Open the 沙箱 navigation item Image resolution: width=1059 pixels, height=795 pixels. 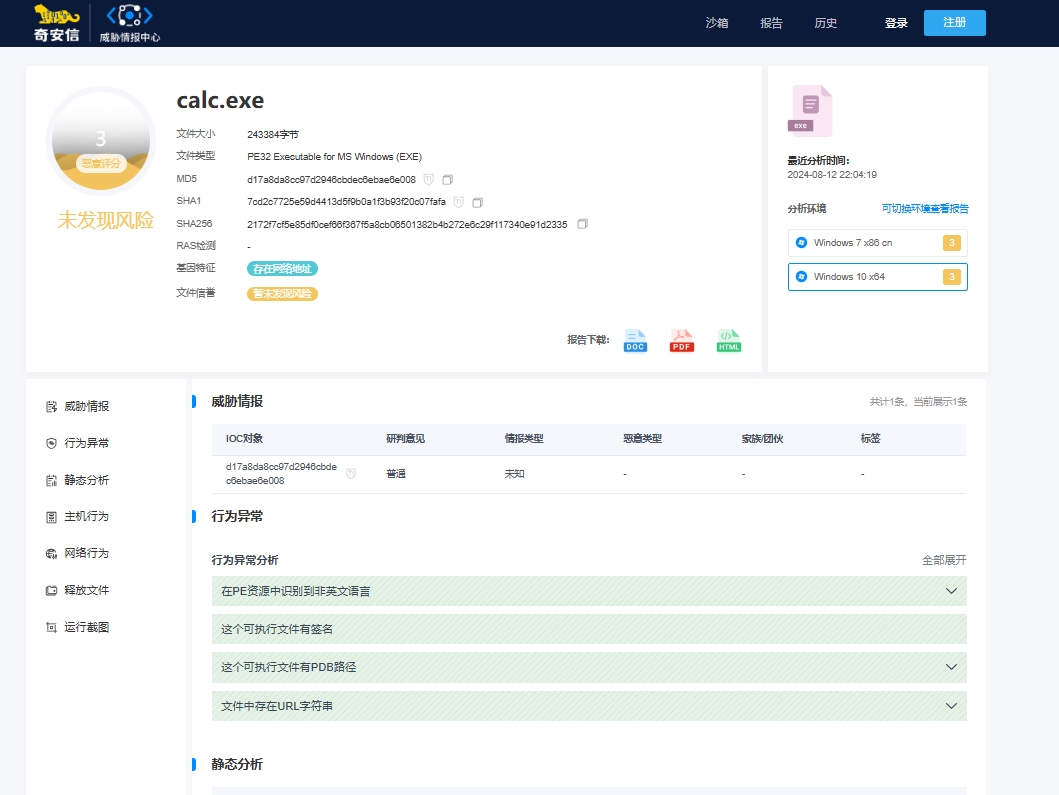717,23
